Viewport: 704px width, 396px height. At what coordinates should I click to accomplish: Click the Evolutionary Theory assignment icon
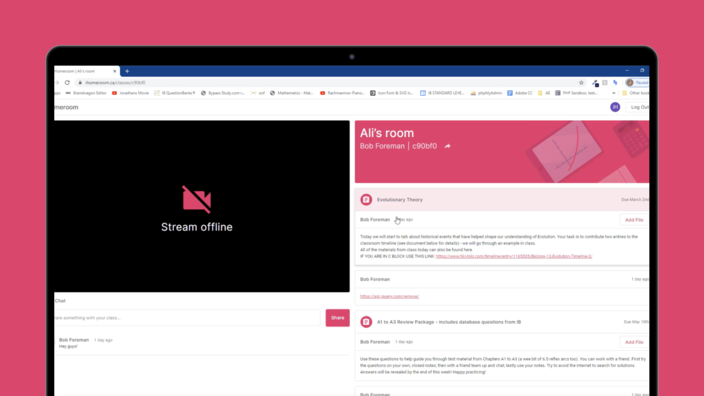(x=366, y=199)
